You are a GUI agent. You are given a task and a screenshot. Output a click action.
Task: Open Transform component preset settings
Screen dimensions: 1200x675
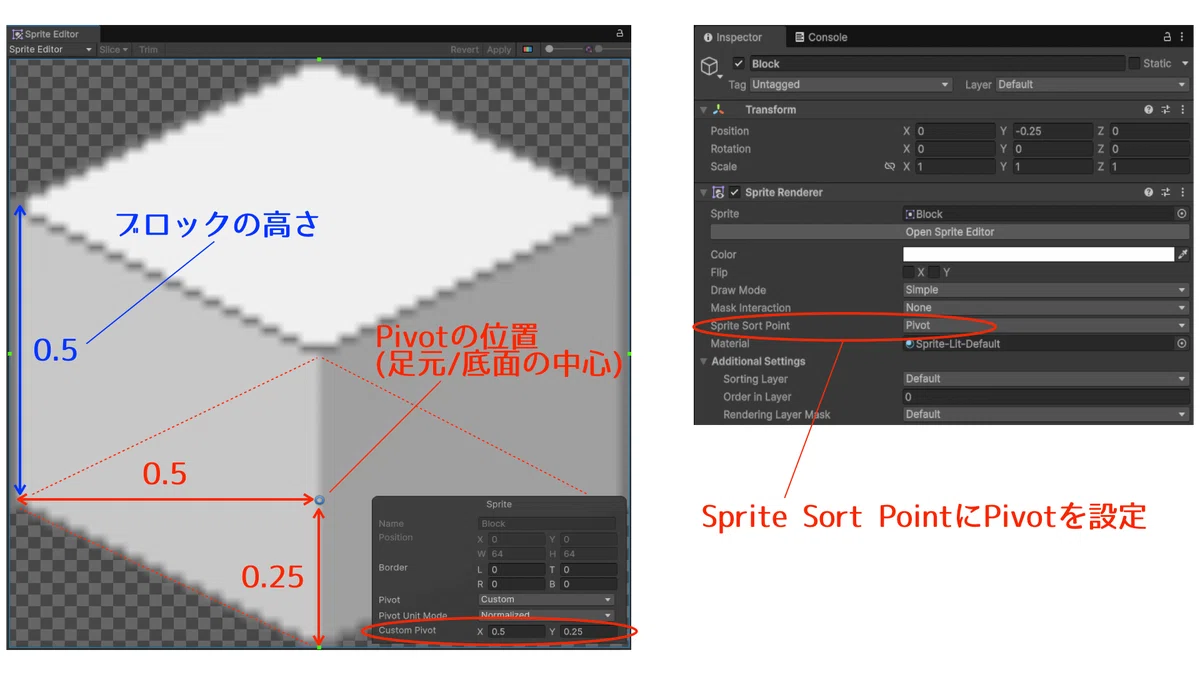click(x=1166, y=110)
